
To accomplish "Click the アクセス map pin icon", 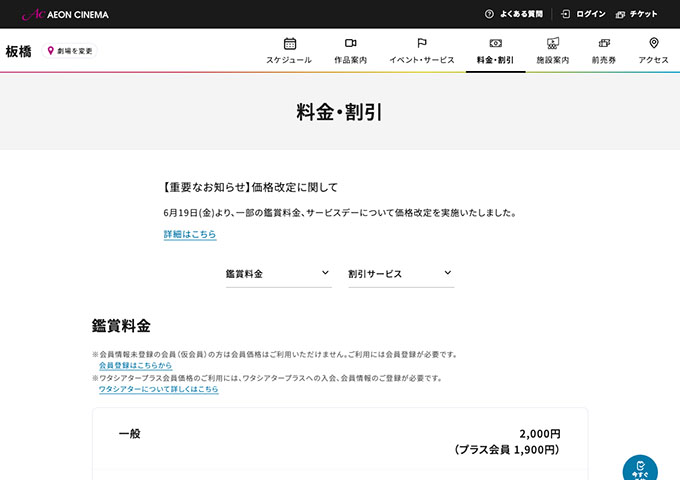I will 654,42.
